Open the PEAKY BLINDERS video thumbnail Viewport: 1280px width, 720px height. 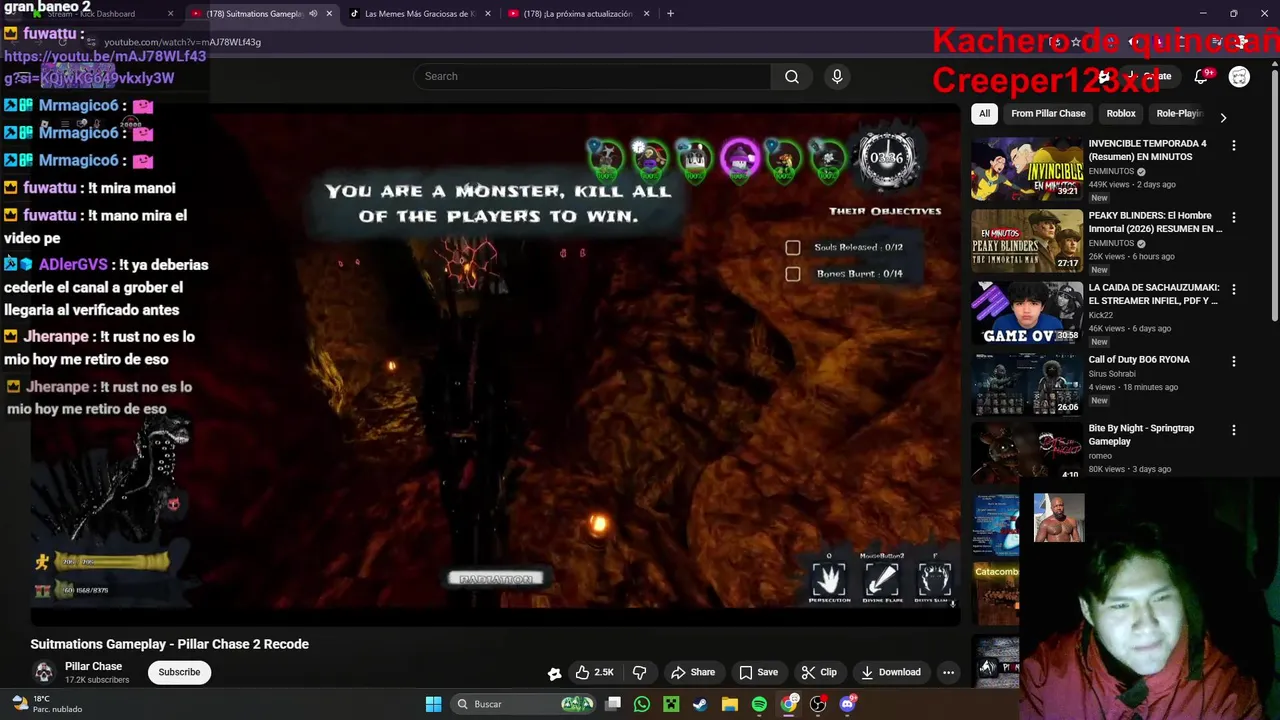pos(1026,240)
